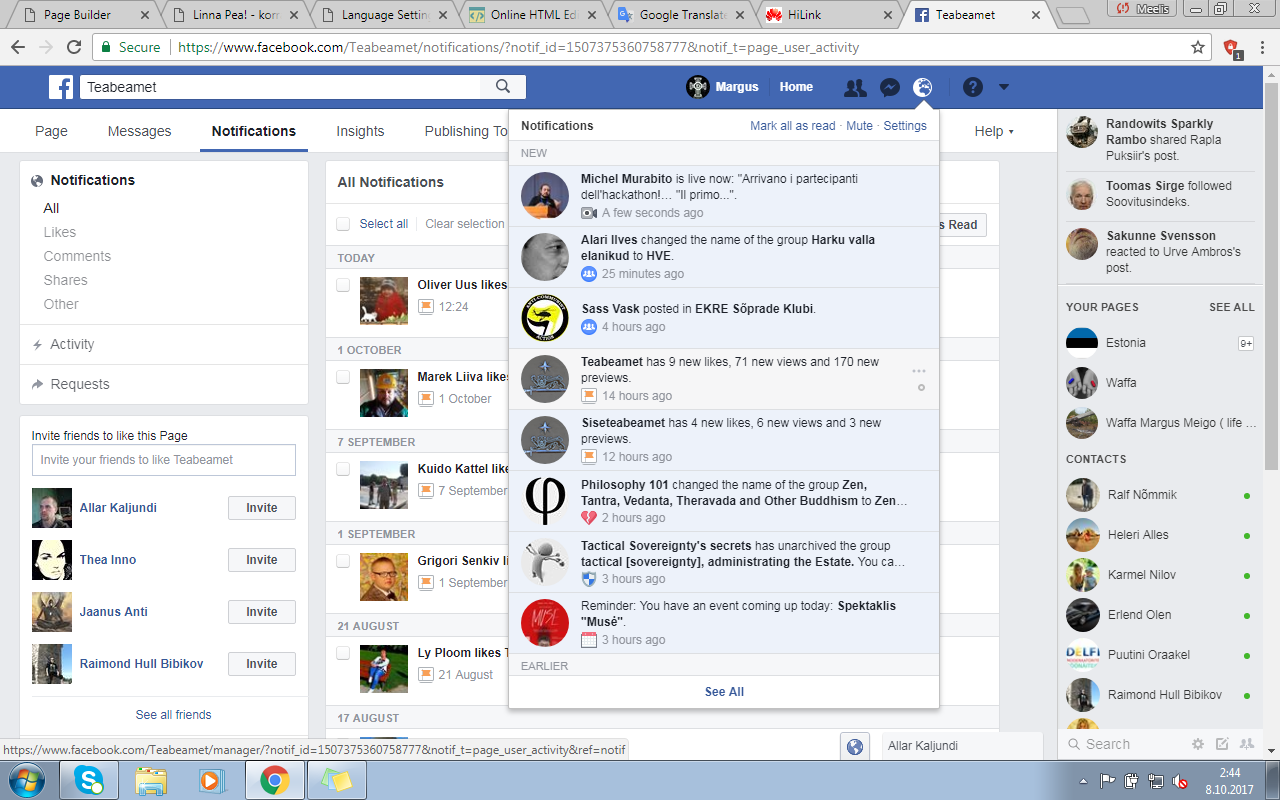Click the Facebook logo icon
The width and height of the screenshot is (1280, 800).
pyautogui.click(x=61, y=87)
